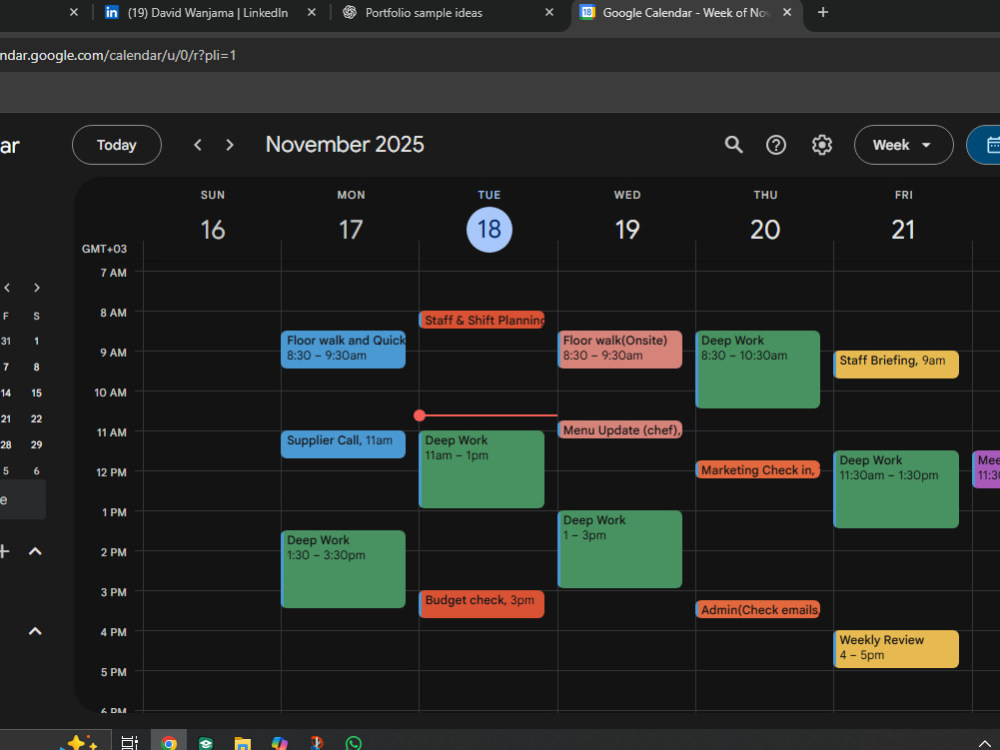This screenshot has width=1000, height=750.
Task: Go to previous month in mini calendar
Action: point(7,288)
